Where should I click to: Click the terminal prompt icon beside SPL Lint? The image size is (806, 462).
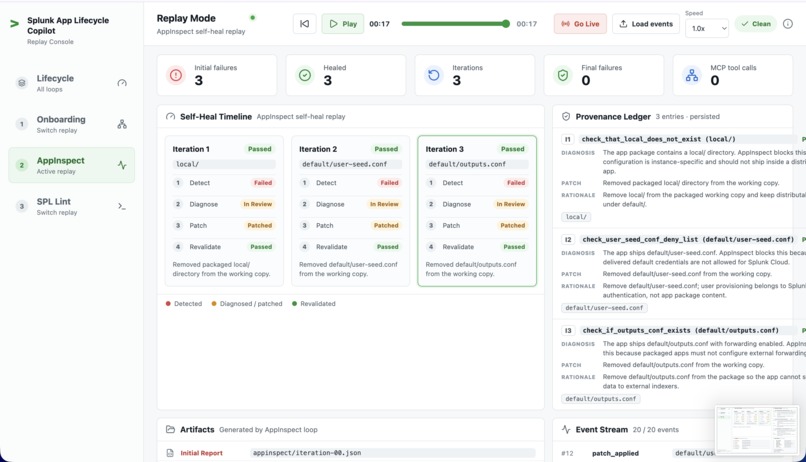pos(122,206)
